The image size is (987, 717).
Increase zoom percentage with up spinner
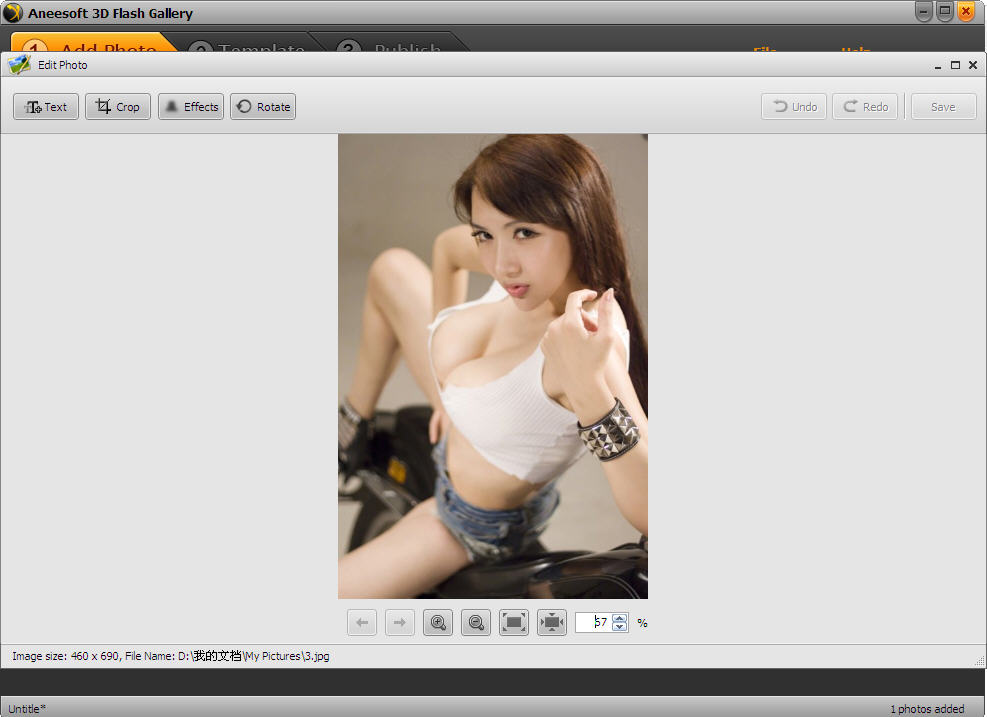tap(620, 618)
